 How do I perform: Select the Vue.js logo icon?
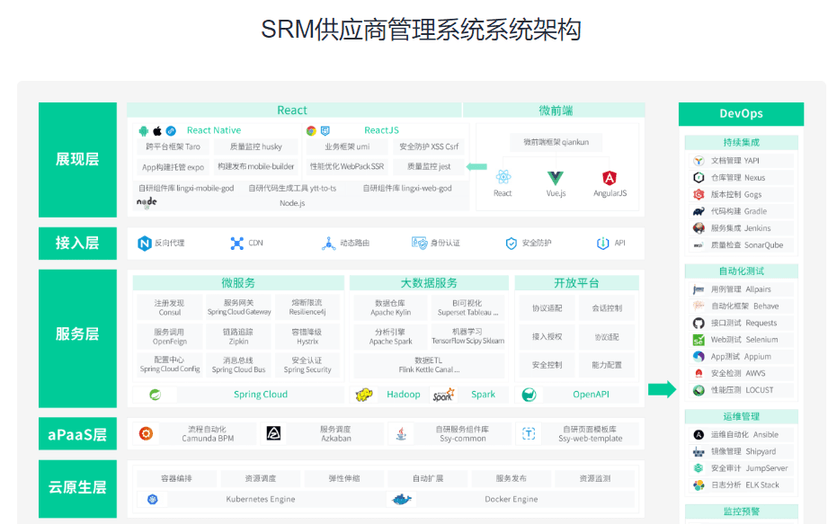pos(556,177)
